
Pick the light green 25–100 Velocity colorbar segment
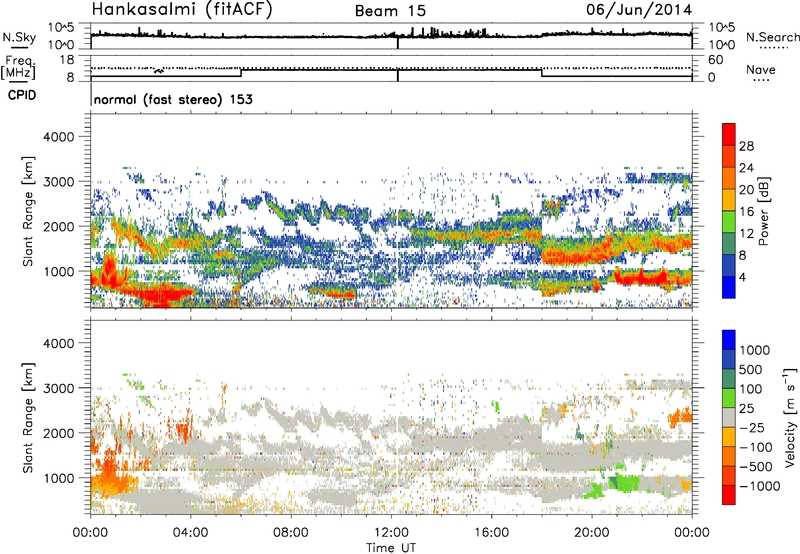pos(729,399)
